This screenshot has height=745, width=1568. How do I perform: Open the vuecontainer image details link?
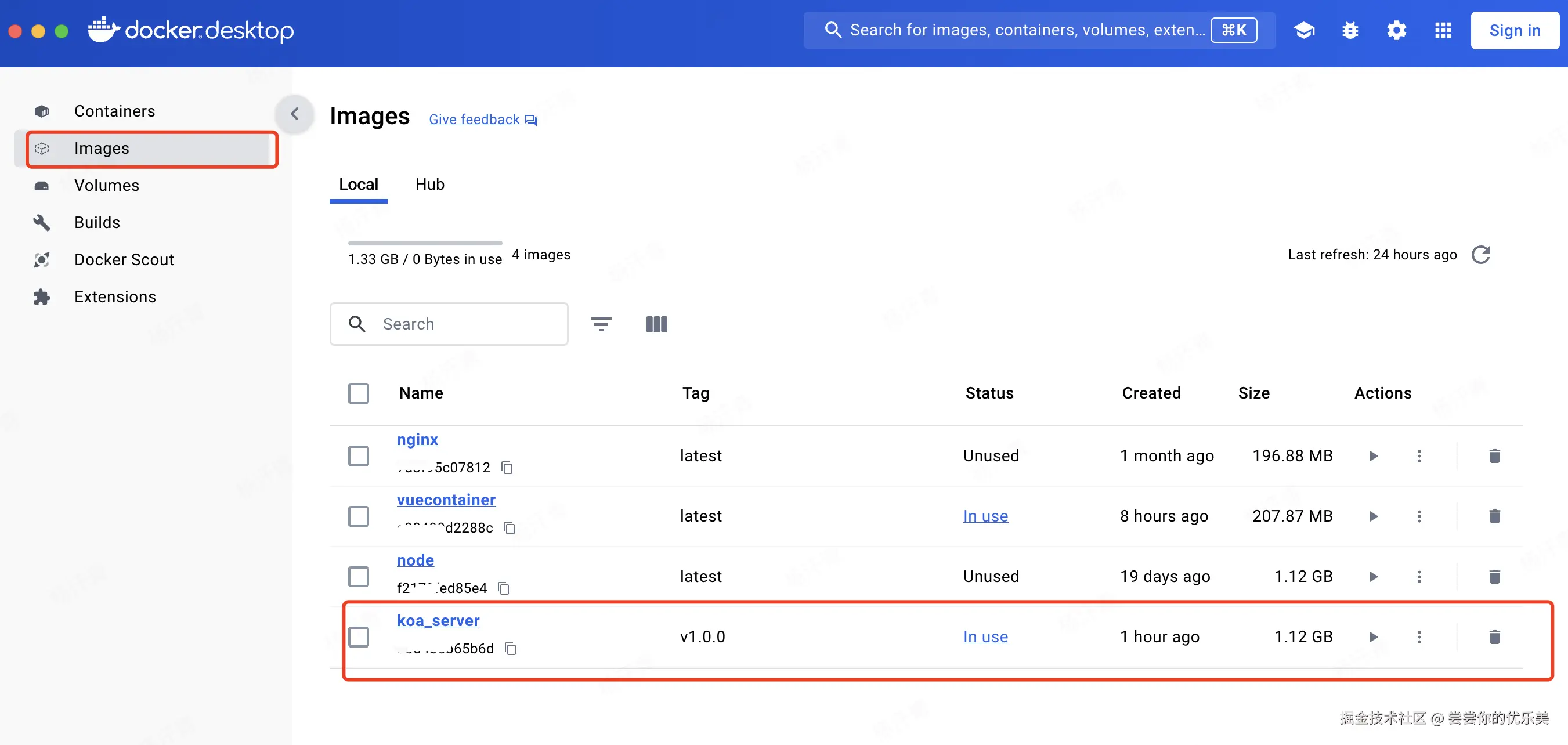[x=446, y=500]
